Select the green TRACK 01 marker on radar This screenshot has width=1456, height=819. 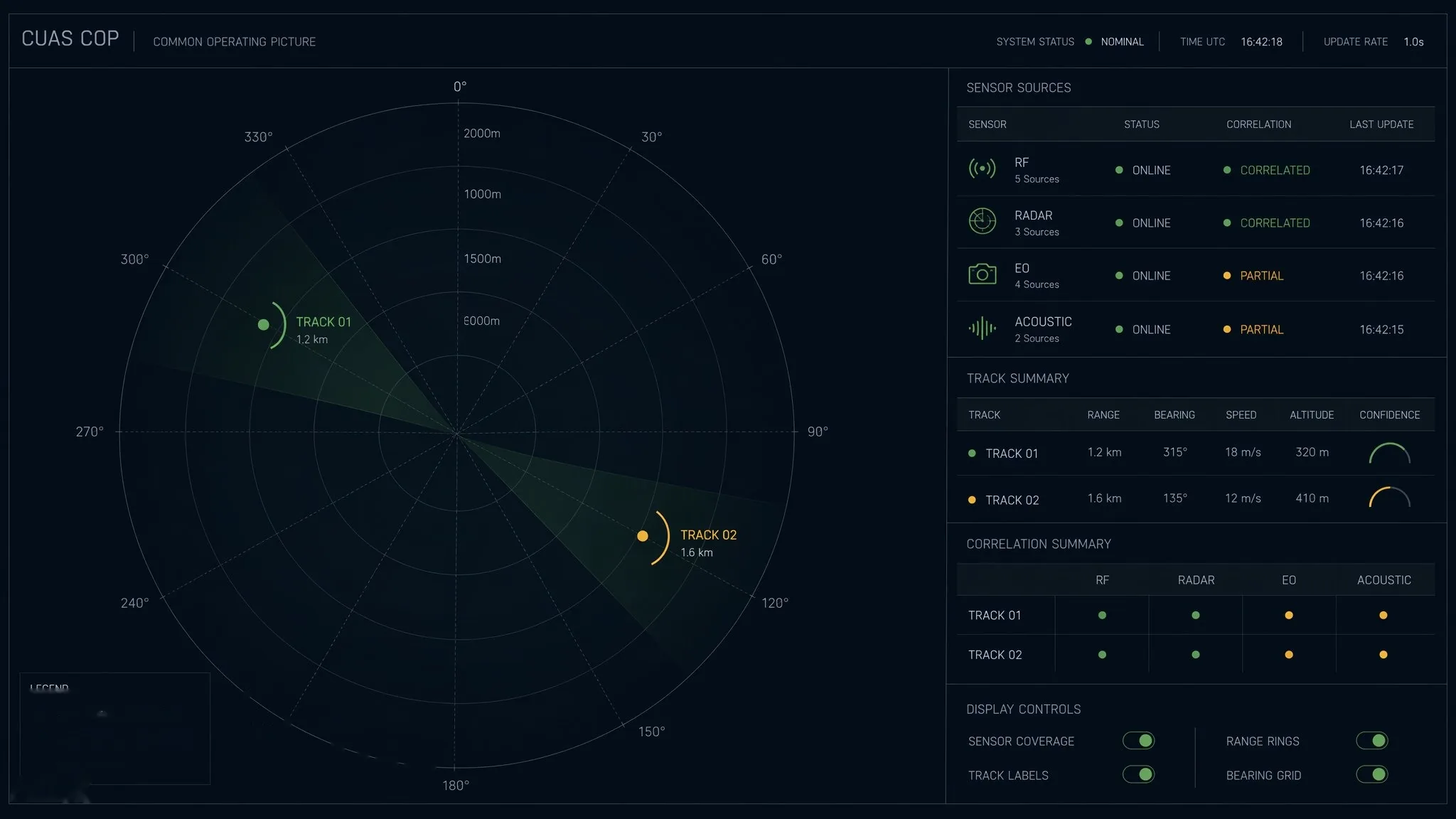click(x=263, y=325)
